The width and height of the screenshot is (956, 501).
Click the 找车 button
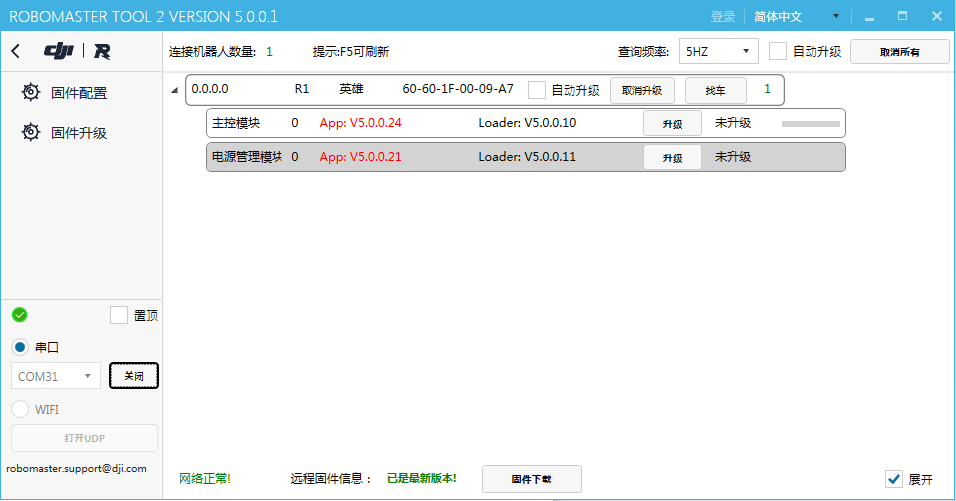(x=716, y=90)
